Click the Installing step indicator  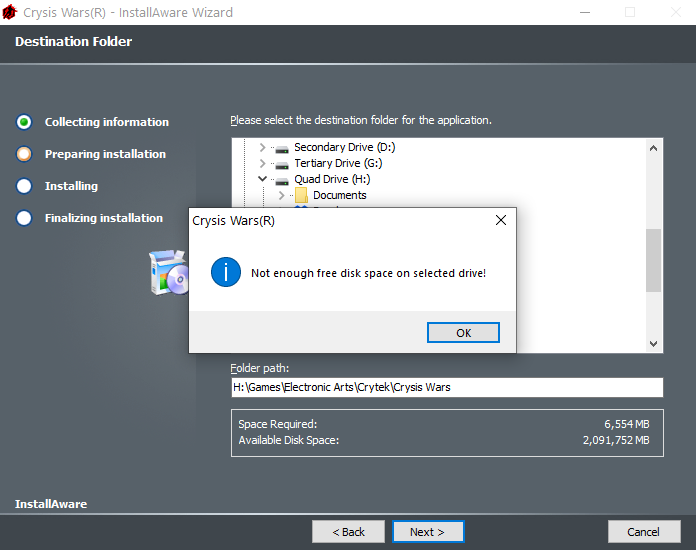coord(25,186)
